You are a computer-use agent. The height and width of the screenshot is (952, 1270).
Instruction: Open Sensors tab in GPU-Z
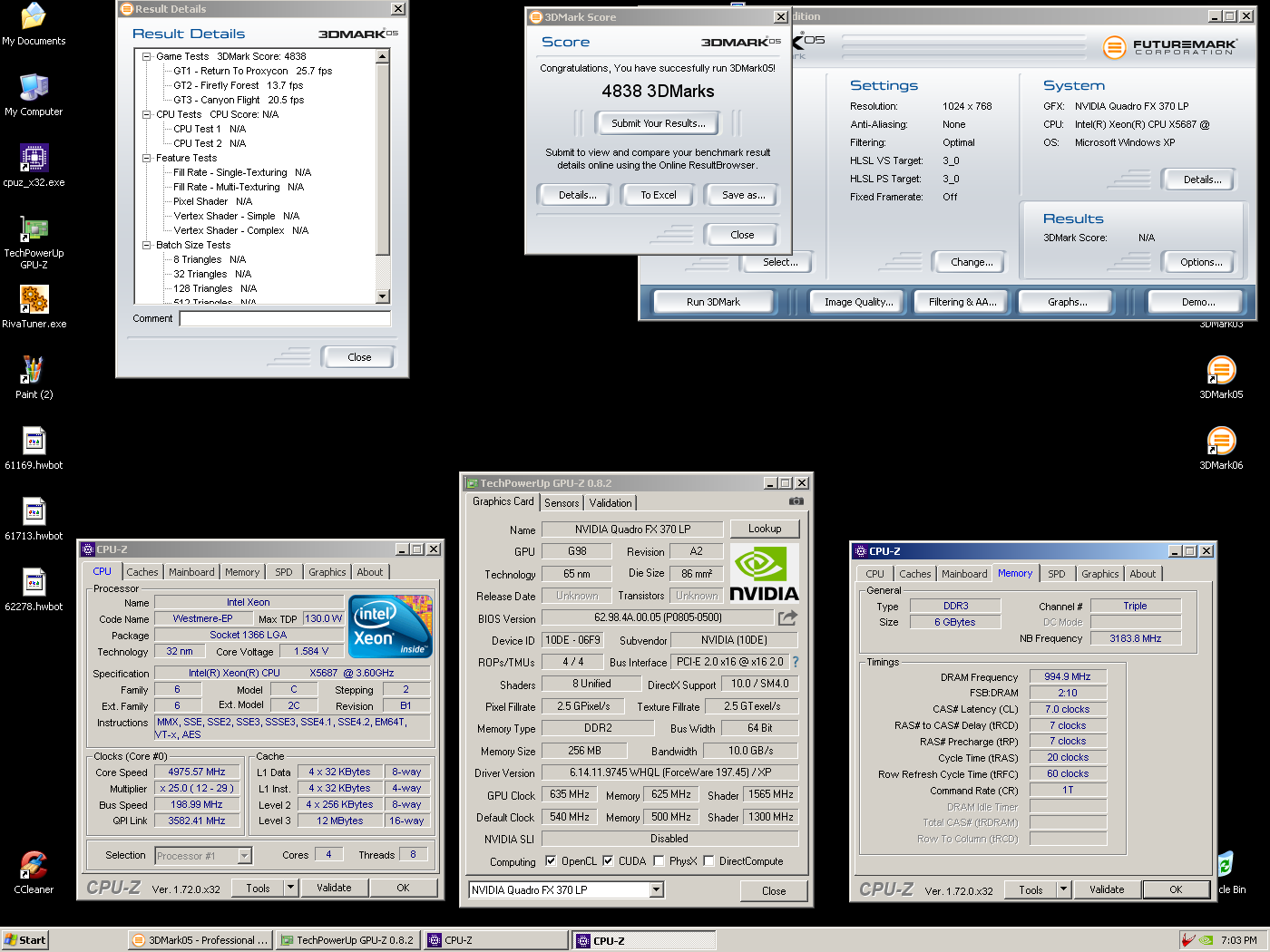tap(562, 502)
